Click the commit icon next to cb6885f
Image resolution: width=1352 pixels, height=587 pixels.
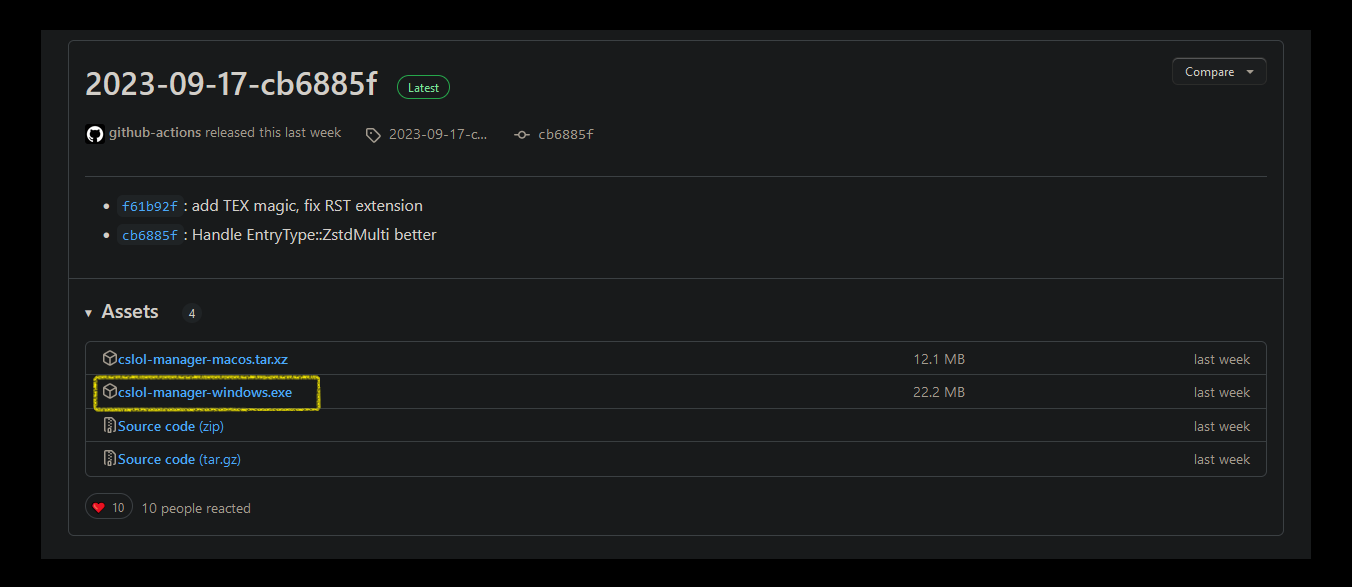point(521,134)
